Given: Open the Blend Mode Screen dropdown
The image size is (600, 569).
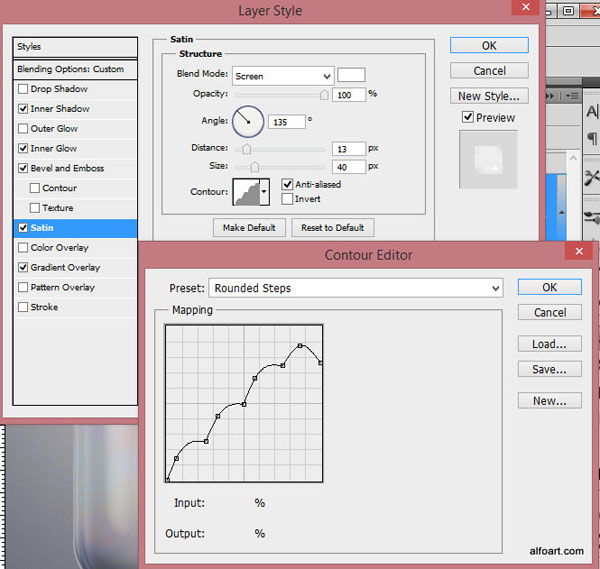Looking at the screenshot, I should [x=283, y=76].
